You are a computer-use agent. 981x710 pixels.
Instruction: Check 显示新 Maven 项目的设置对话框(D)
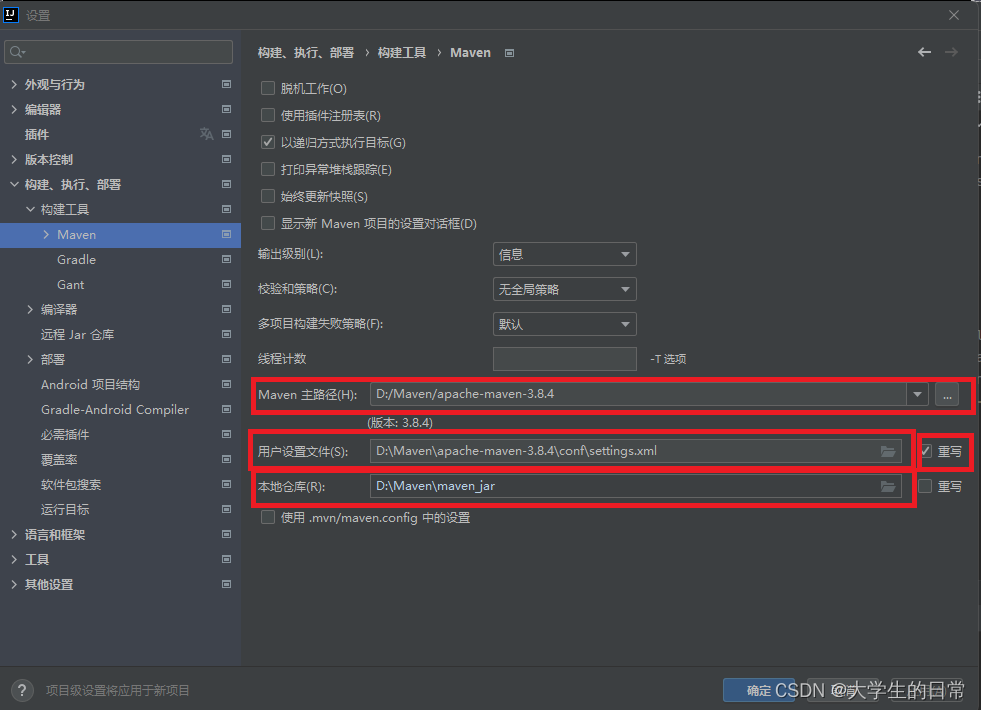[268, 223]
